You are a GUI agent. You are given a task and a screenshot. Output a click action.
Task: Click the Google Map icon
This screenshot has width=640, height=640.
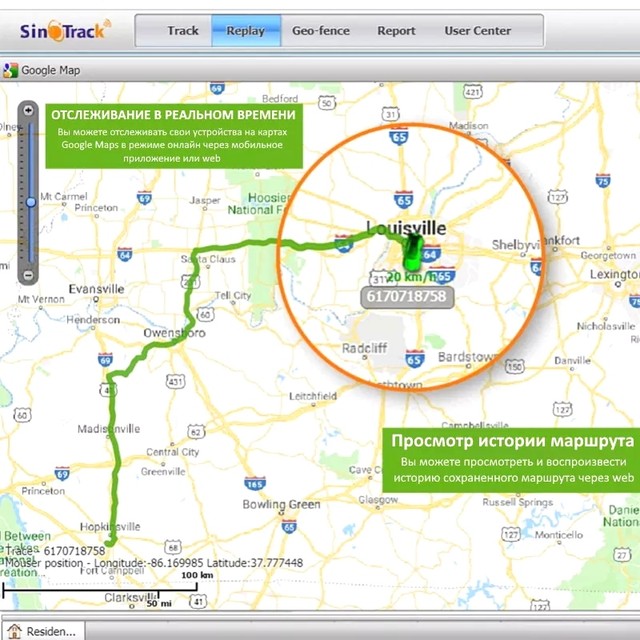[x=11, y=70]
